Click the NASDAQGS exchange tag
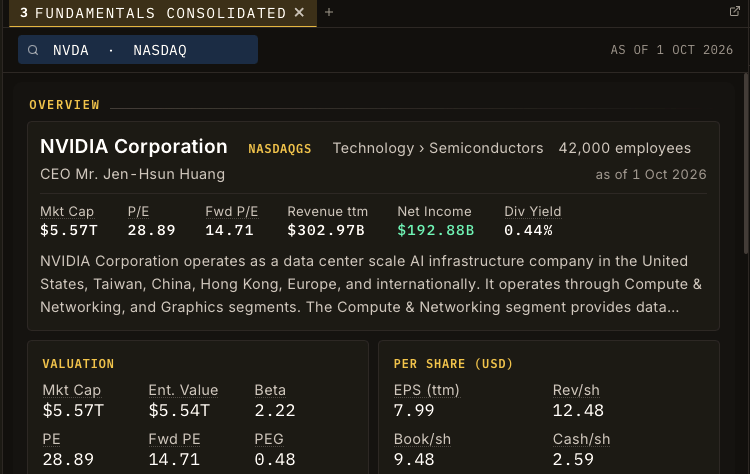Screen dimensions: 750x474 280,149
